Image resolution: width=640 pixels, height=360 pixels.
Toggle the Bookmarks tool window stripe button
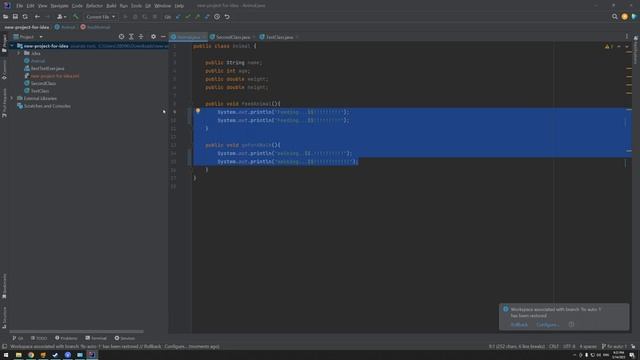4,286
